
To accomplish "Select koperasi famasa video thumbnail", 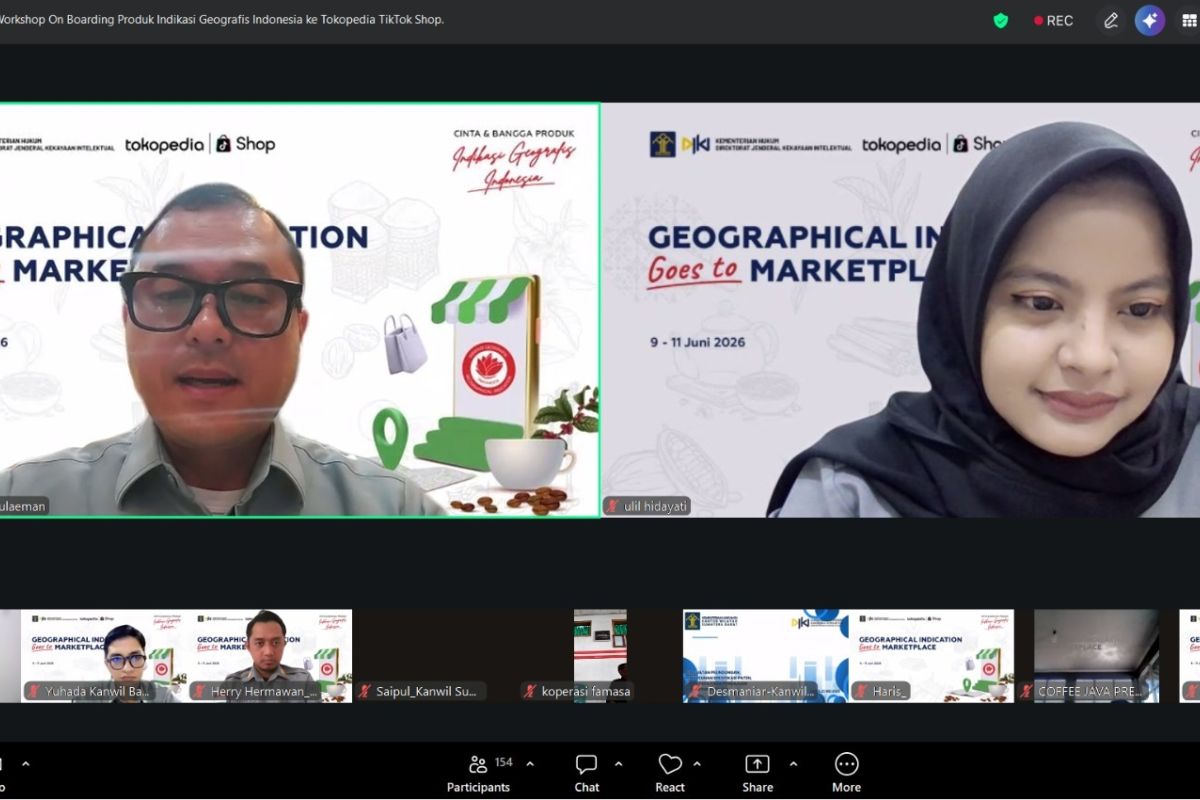I will [600, 656].
